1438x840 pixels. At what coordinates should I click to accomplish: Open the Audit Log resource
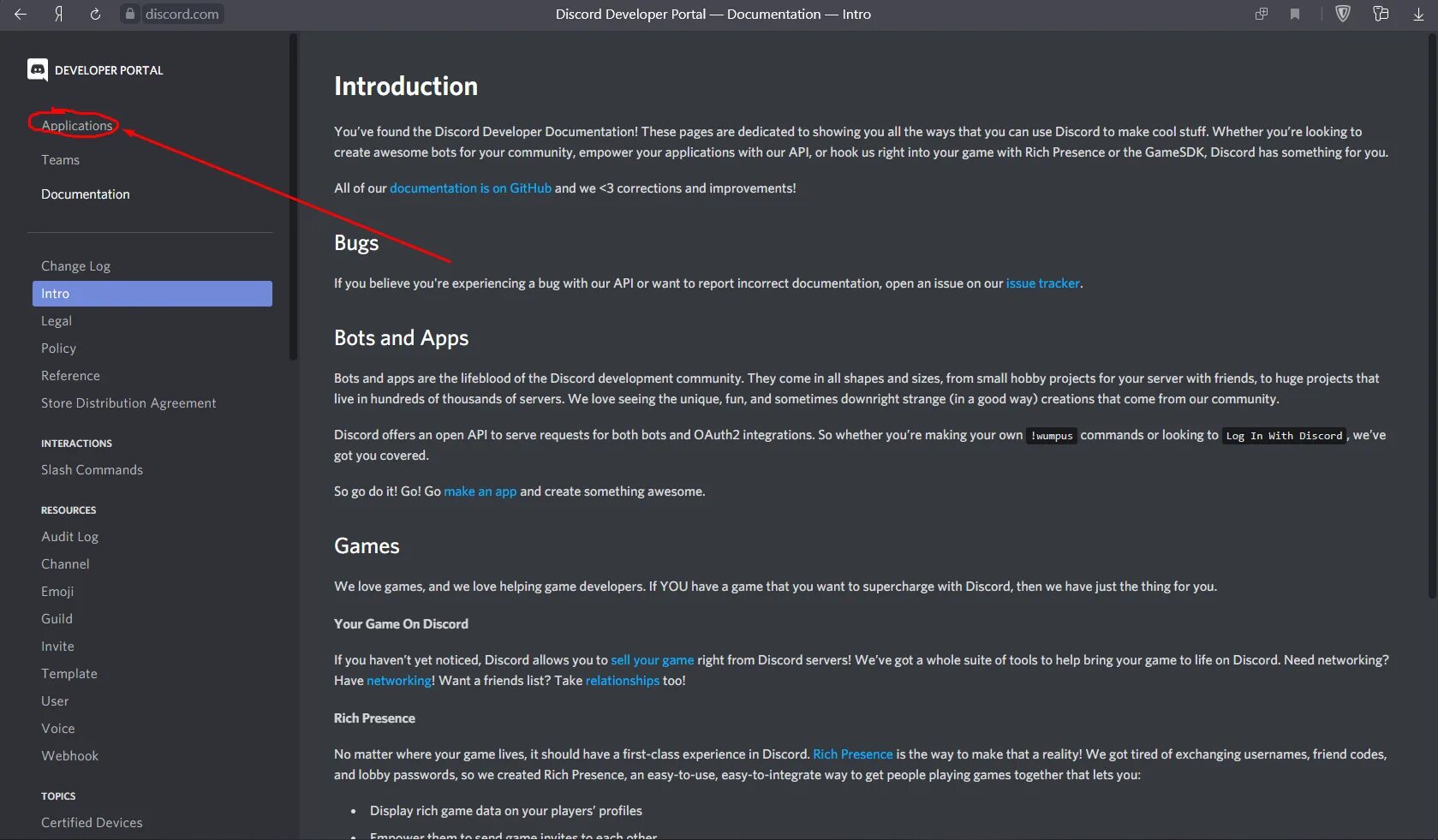[69, 537]
